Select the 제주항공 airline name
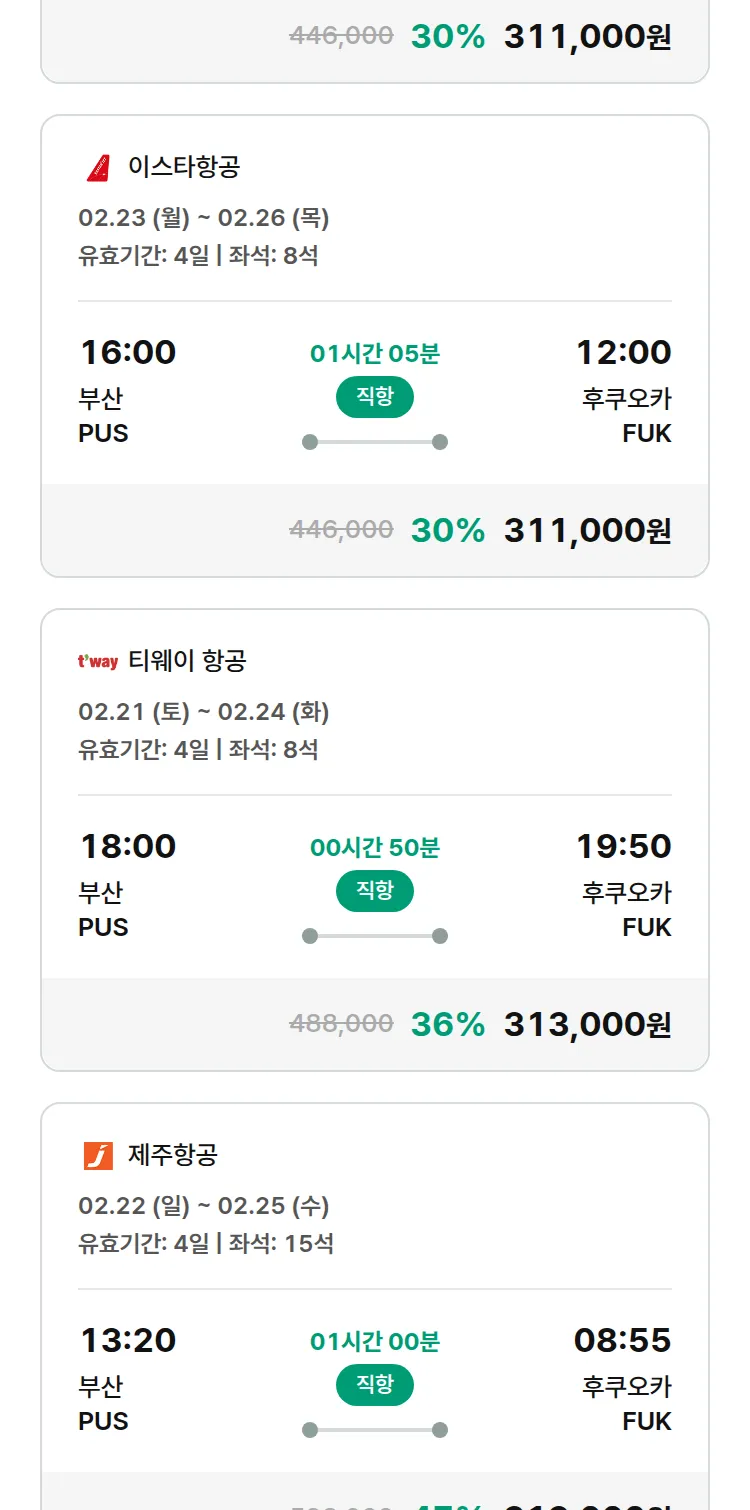 [173, 1155]
